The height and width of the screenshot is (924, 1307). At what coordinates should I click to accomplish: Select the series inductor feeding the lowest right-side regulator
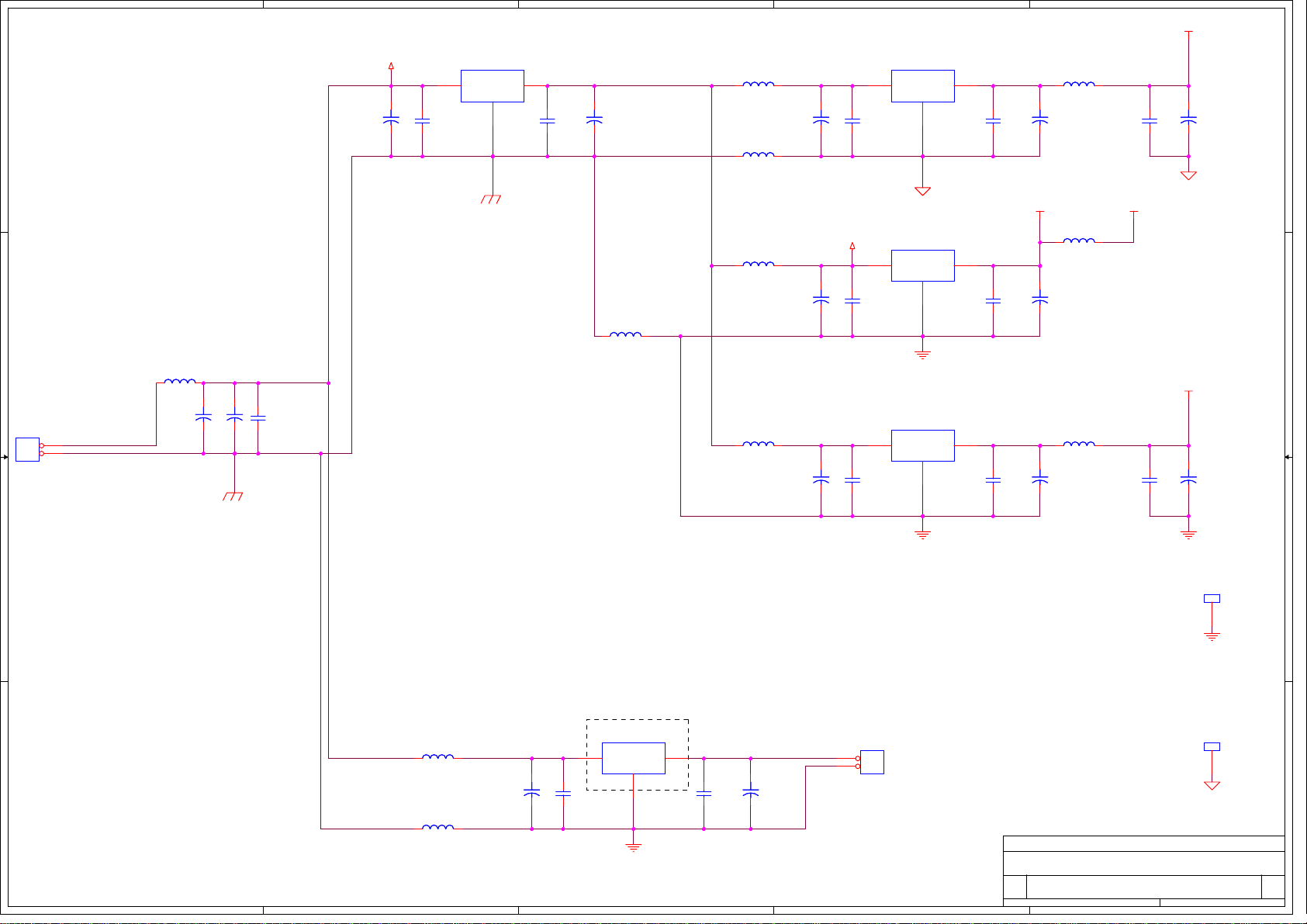click(759, 443)
